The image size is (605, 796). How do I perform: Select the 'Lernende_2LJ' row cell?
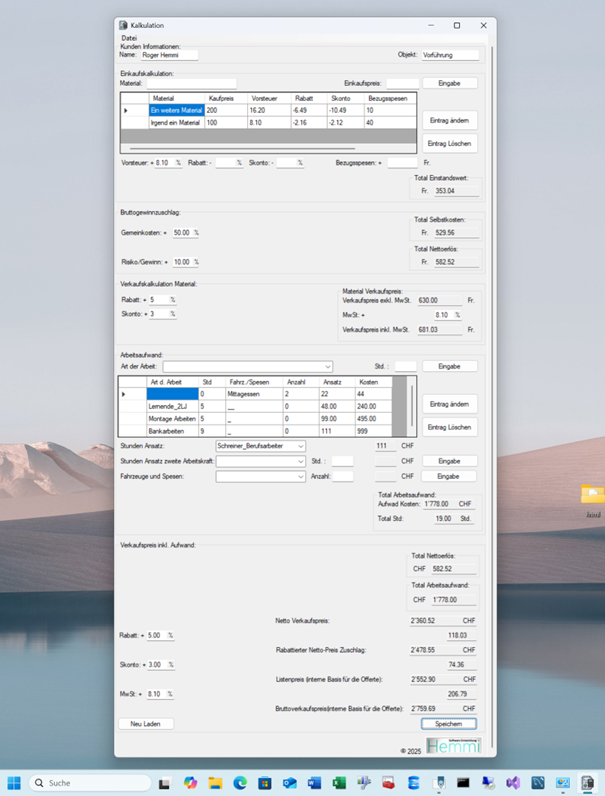tap(173, 407)
